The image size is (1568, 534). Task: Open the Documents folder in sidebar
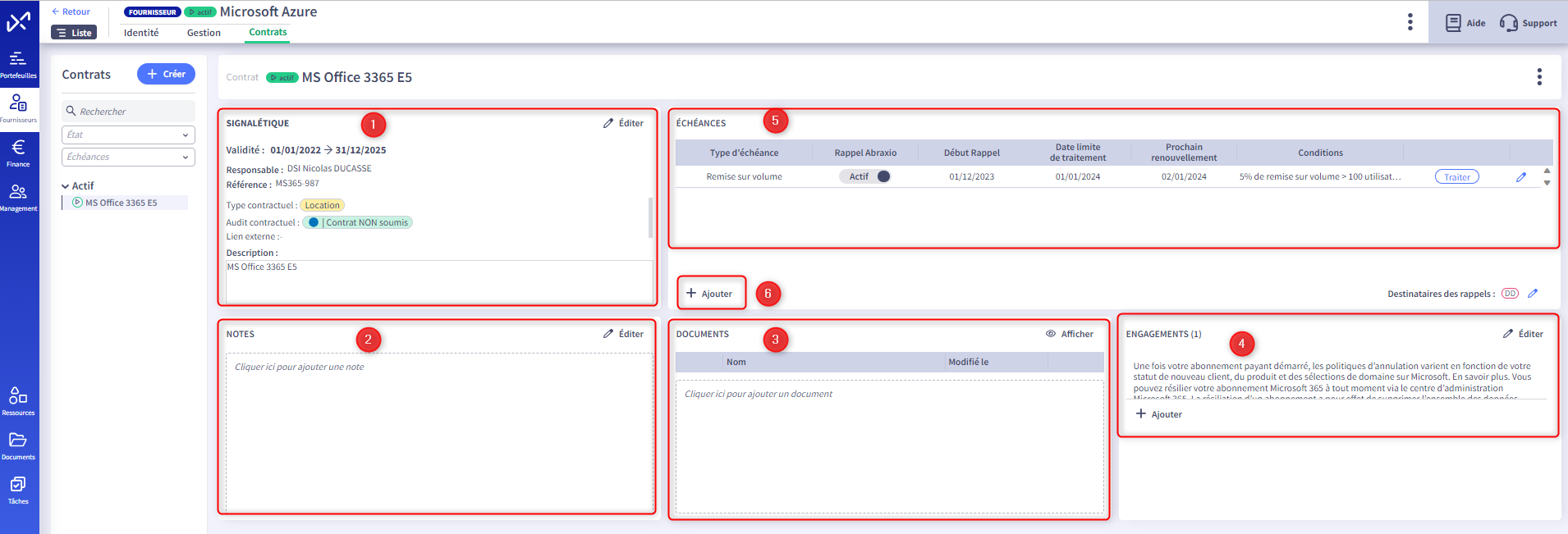point(18,445)
